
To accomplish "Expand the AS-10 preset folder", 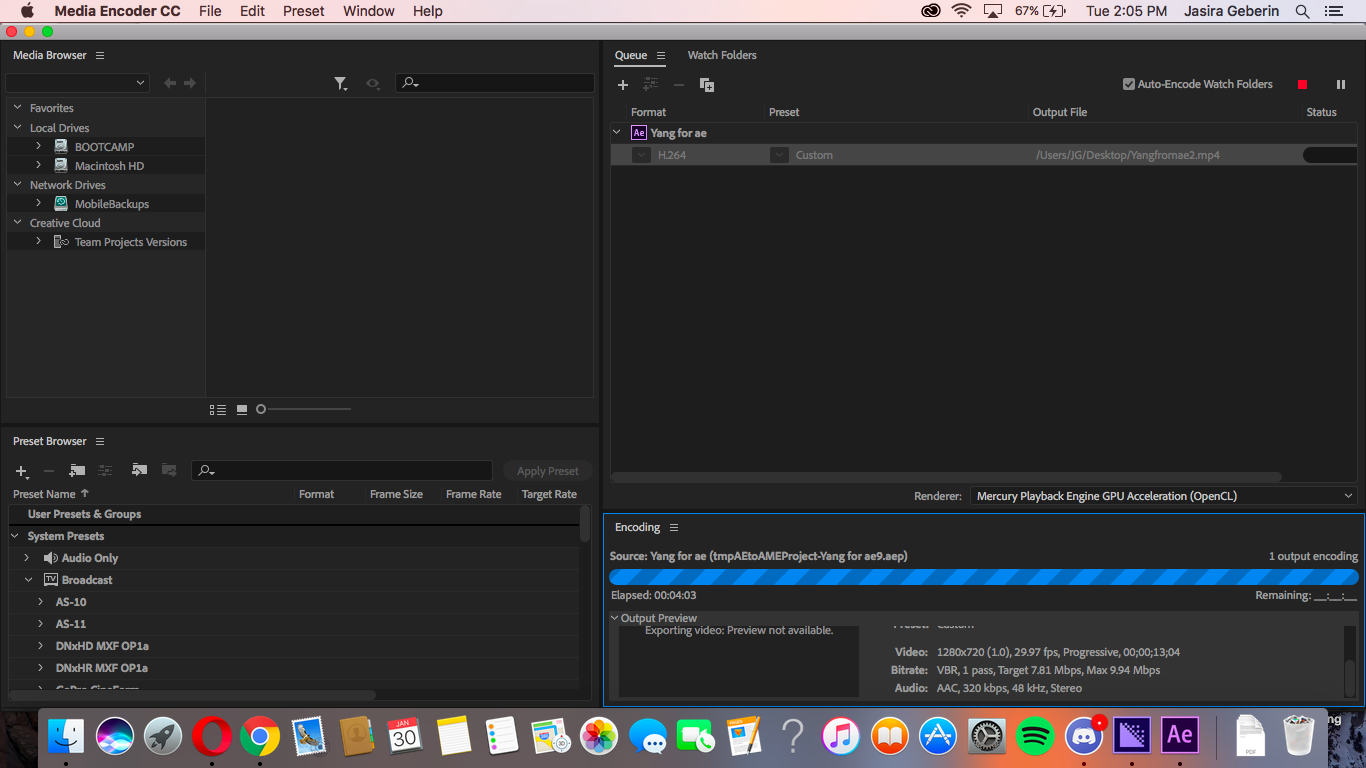I will pyautogui.click(x=41, y=602).
